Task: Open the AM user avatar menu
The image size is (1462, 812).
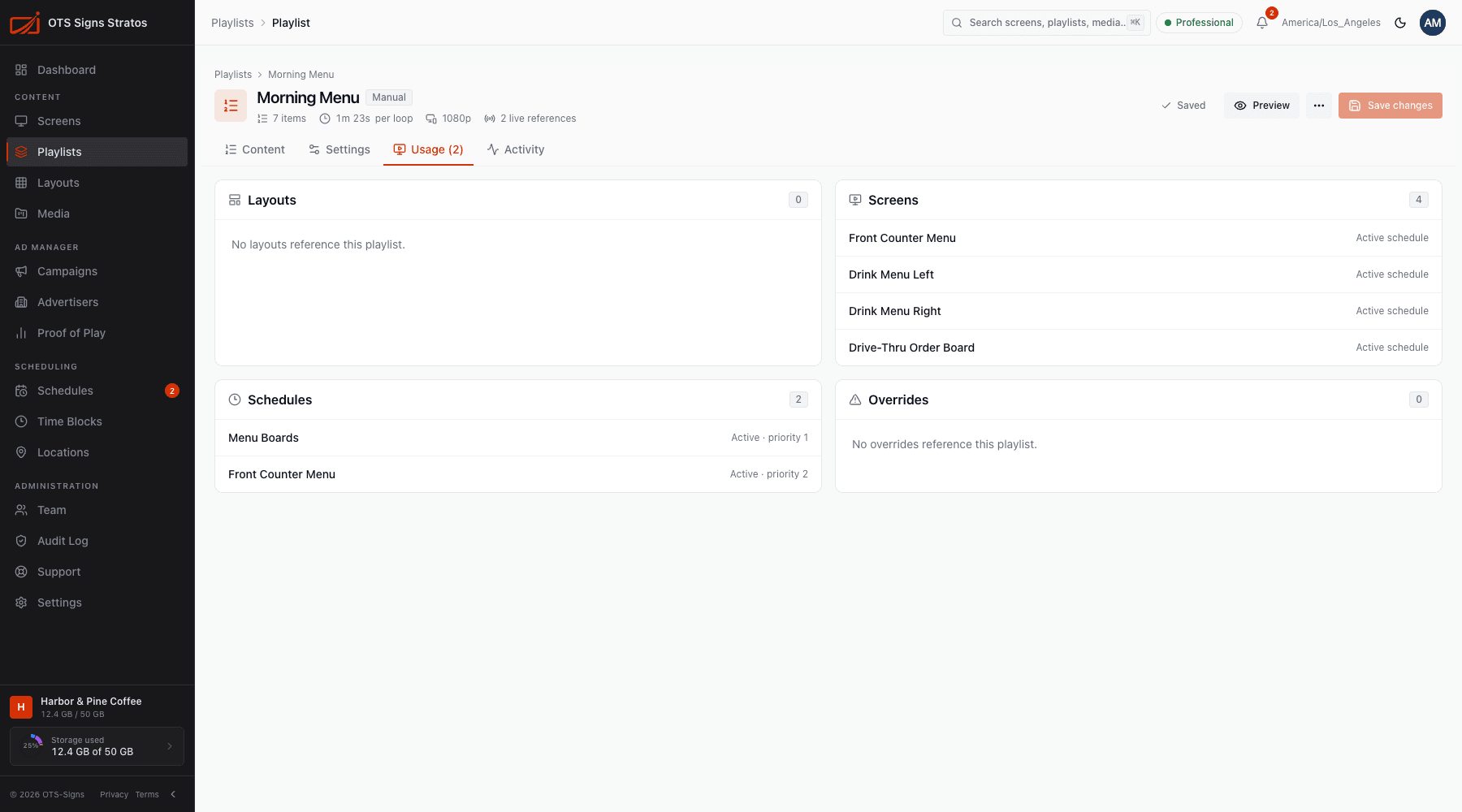Action: (x=1433, y=23)
